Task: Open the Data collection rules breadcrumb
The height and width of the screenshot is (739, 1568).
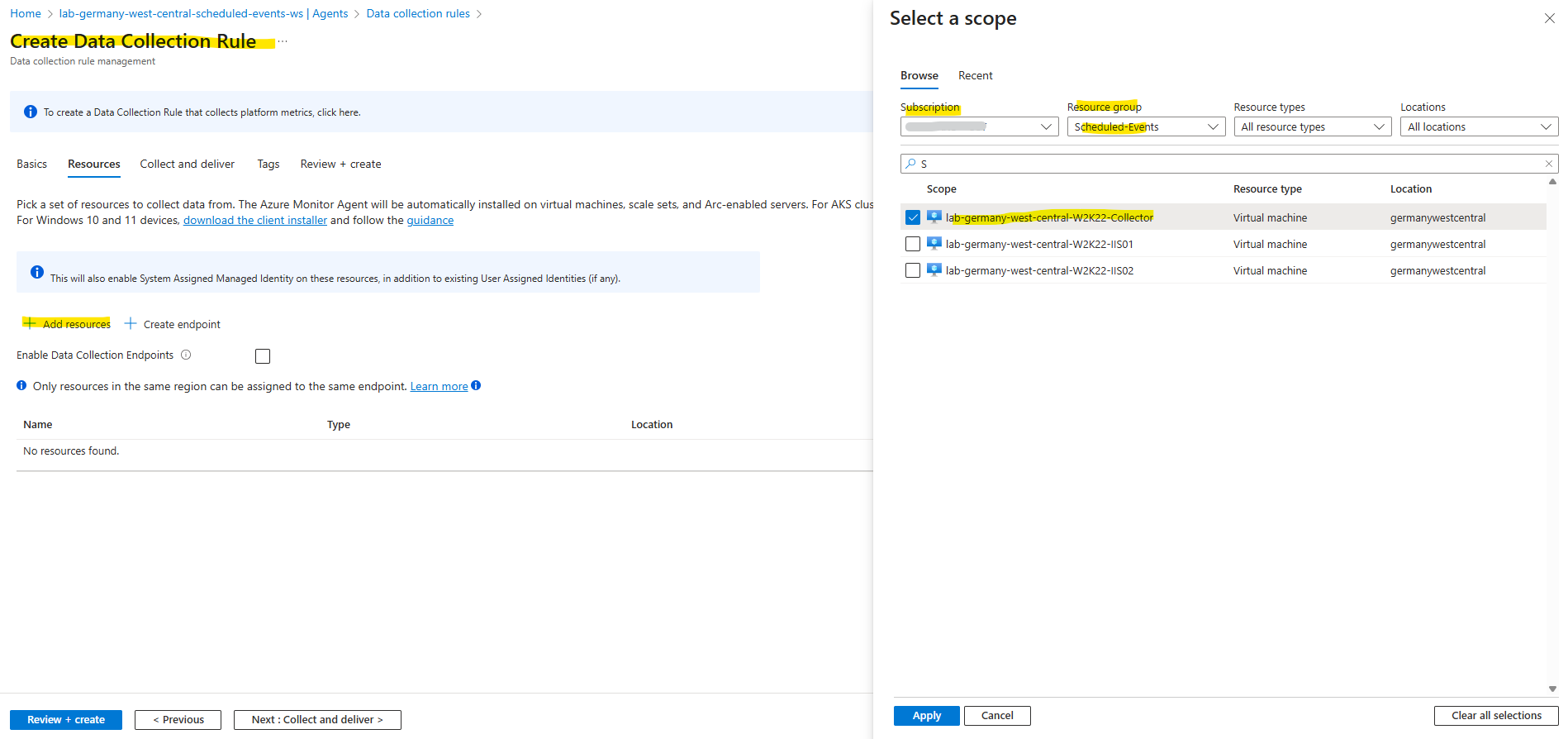Action: [418, 13]
